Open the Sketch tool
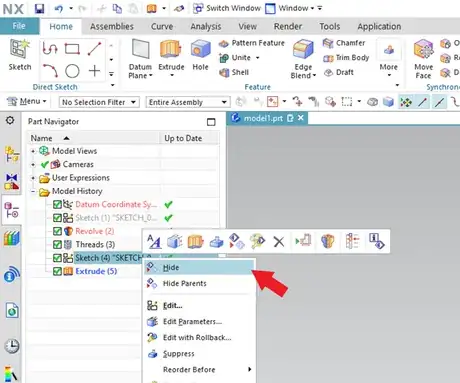 [x=20, y=55]
